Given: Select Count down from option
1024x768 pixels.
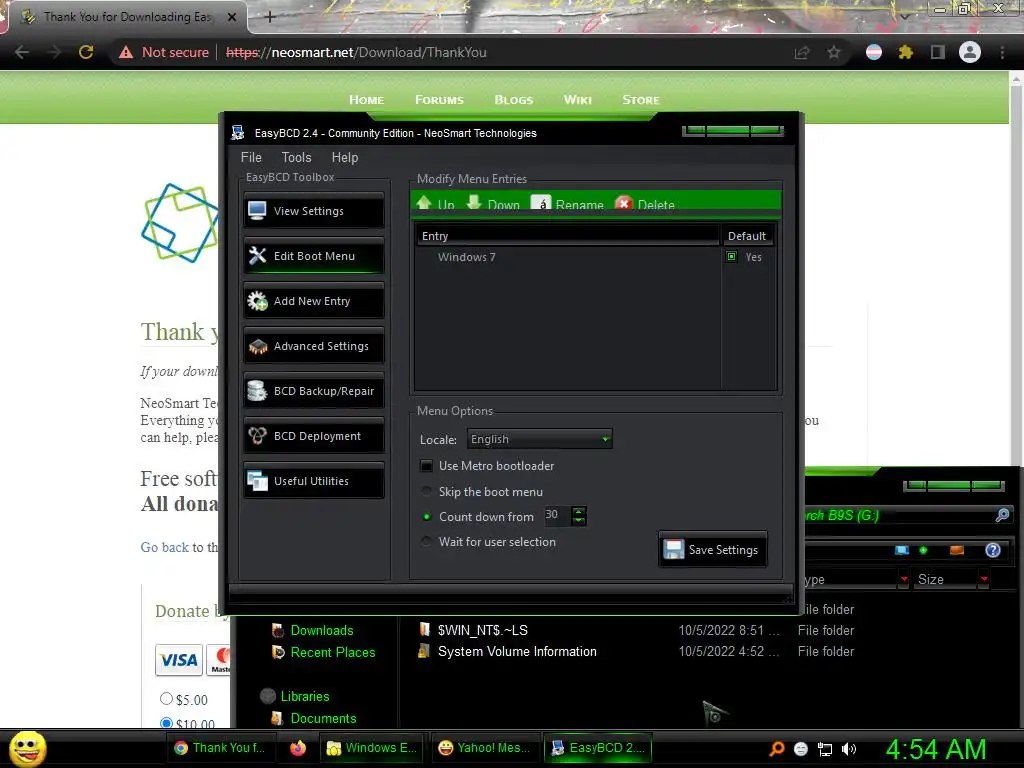Looking at the screenshot, I should pyautogui.click(x=426, y=517).
